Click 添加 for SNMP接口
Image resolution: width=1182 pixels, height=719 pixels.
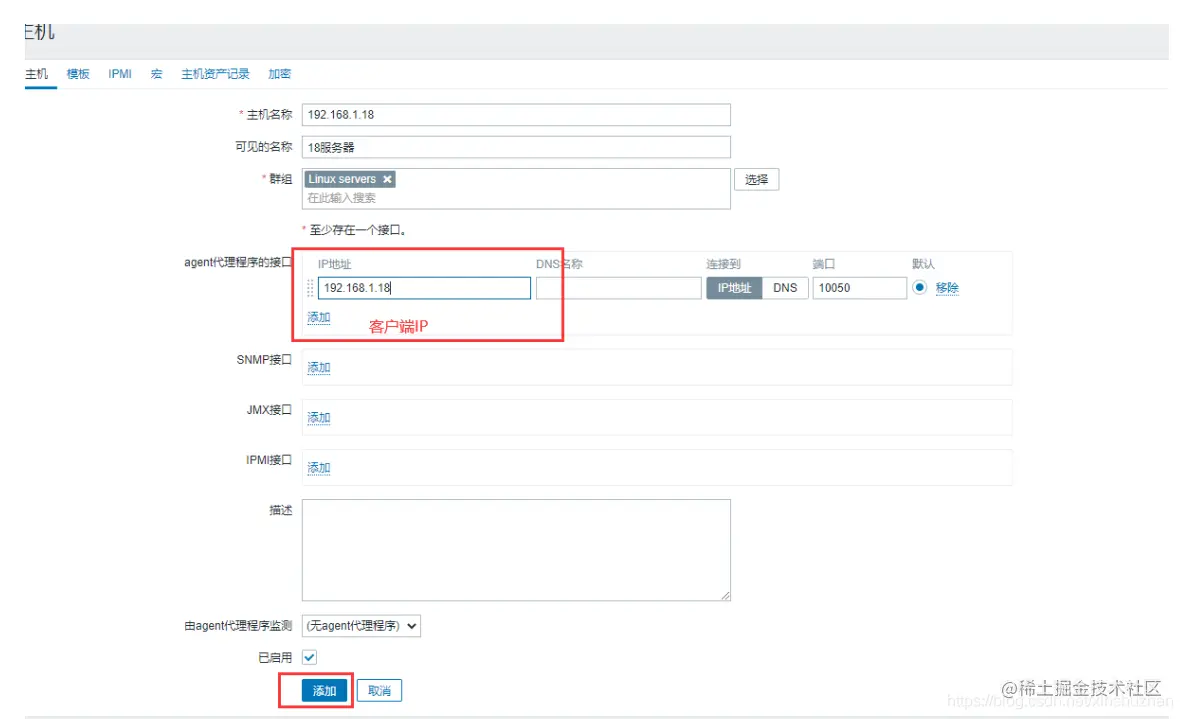click(x=319, y=368)
